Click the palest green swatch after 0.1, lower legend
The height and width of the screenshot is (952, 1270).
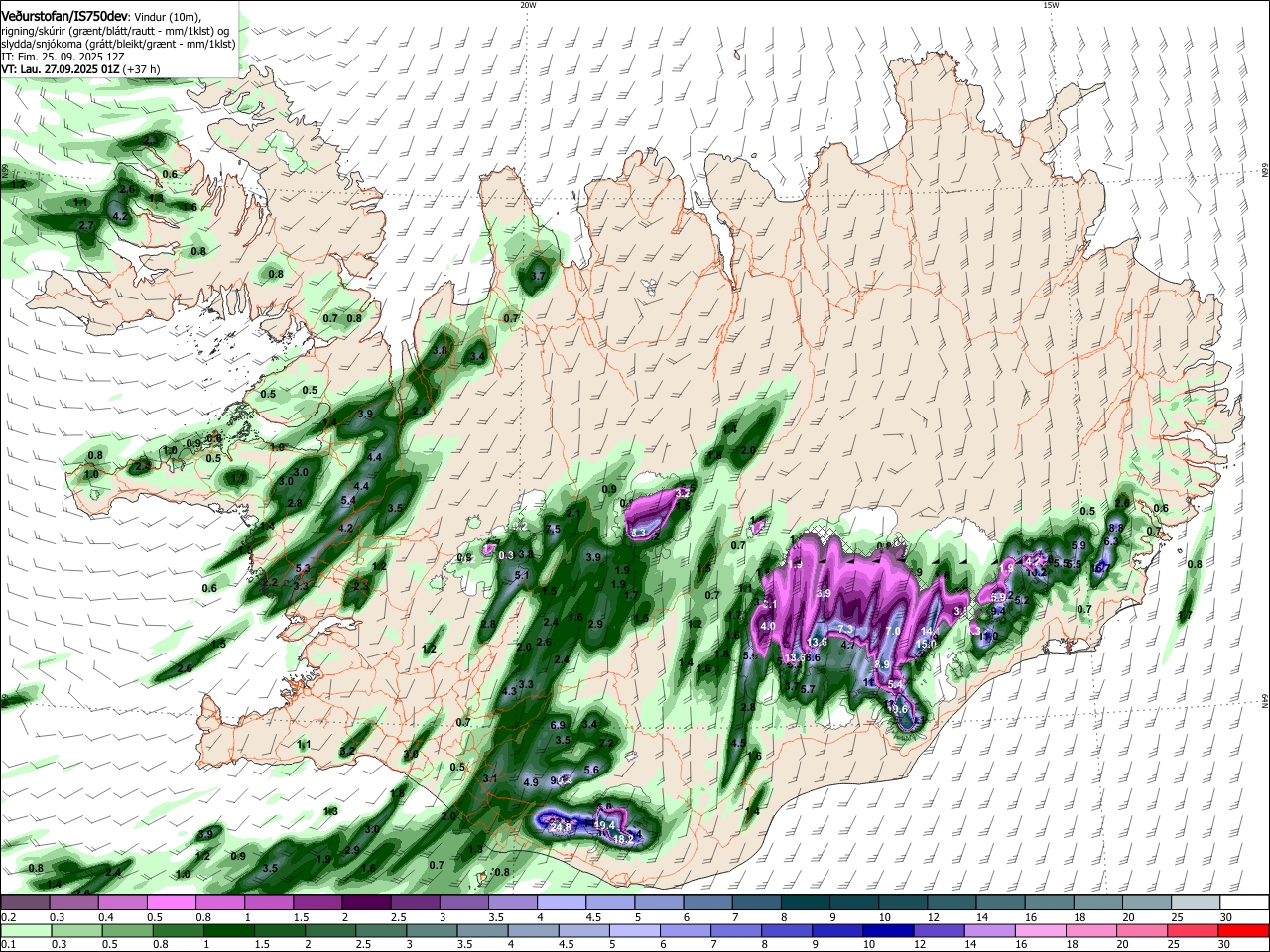[x=25, y=930]
